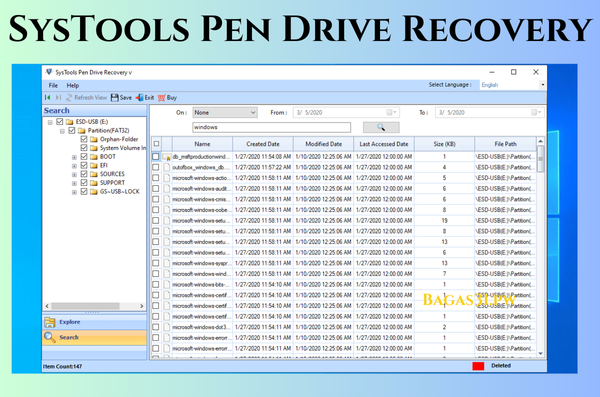Click the SysTools app logo in title bar
The width and height of the screenshot is (600, 397).
(49, 72)
